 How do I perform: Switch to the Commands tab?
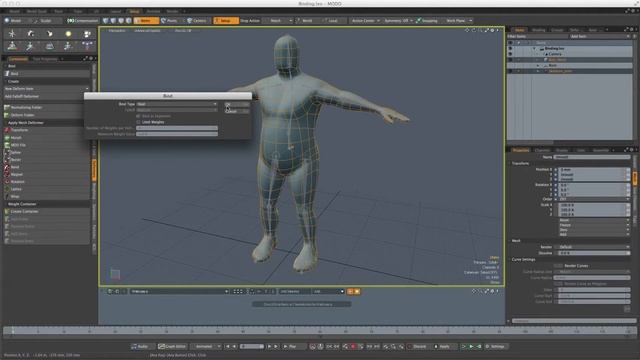[18, 59]
